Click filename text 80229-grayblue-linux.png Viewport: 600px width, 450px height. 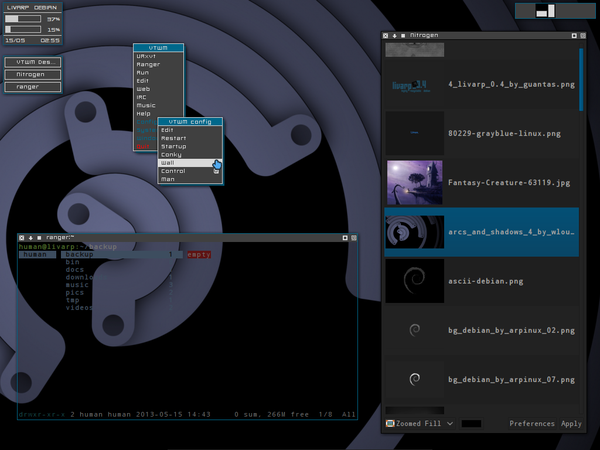pos(504,134)
